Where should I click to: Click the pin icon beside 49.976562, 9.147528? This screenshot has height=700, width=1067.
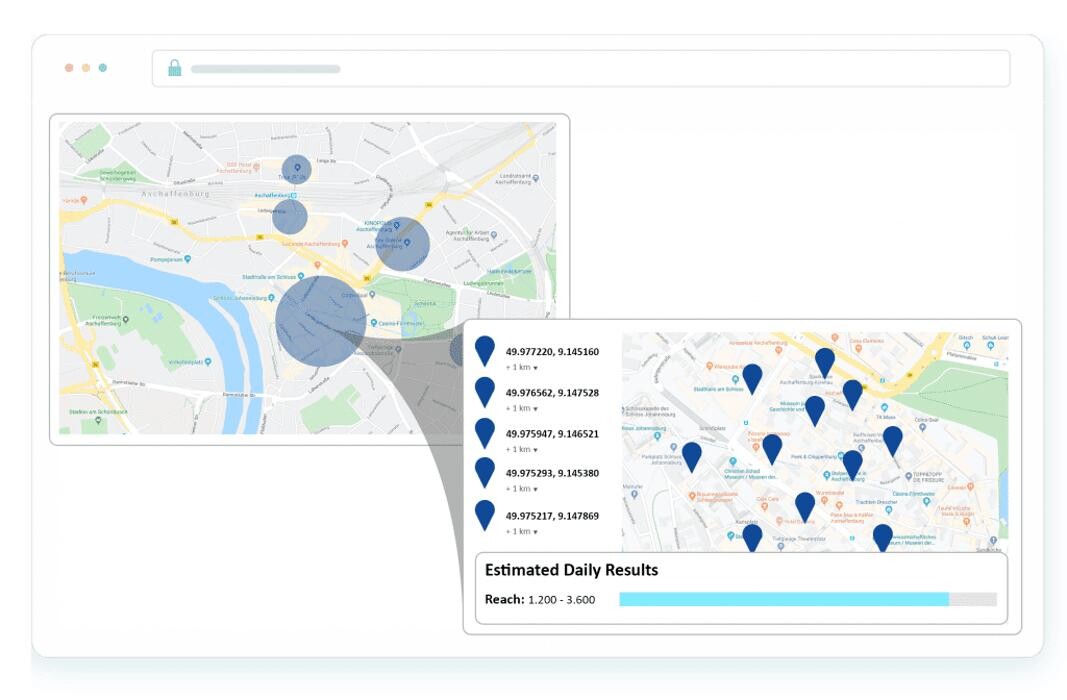click(x=485, y=392)
